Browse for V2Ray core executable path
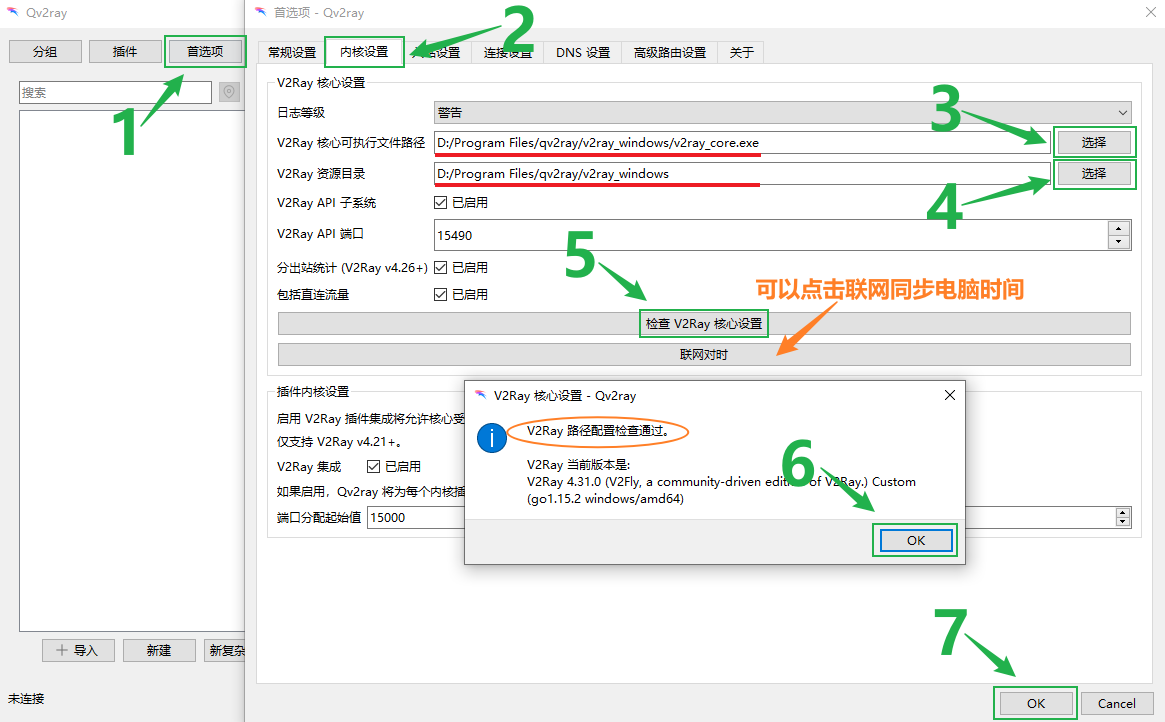 [1093, 143]
